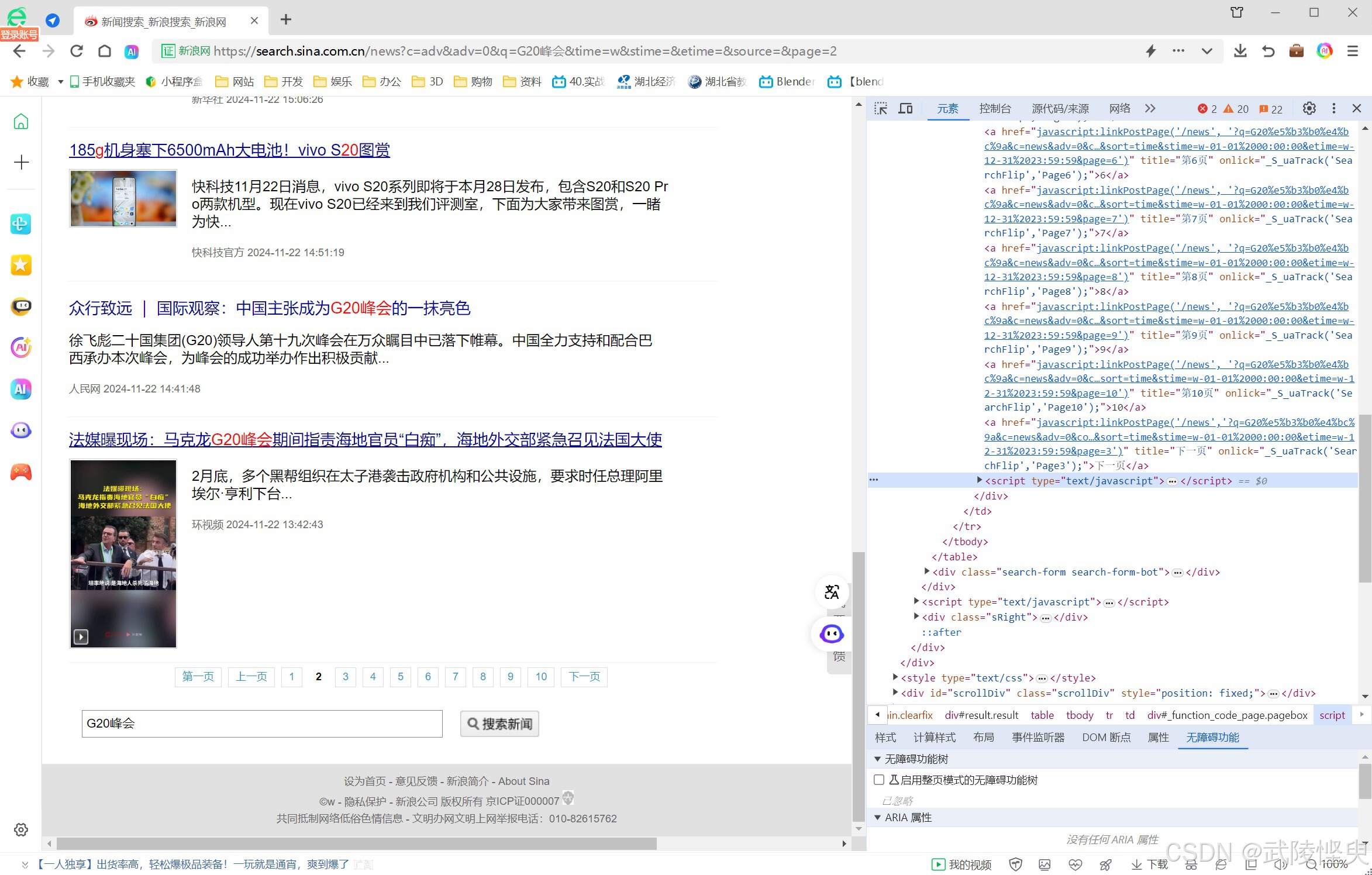Expand the scrollDiv div node
This screenshot has width=1372, height=875.
click(895, 693)
